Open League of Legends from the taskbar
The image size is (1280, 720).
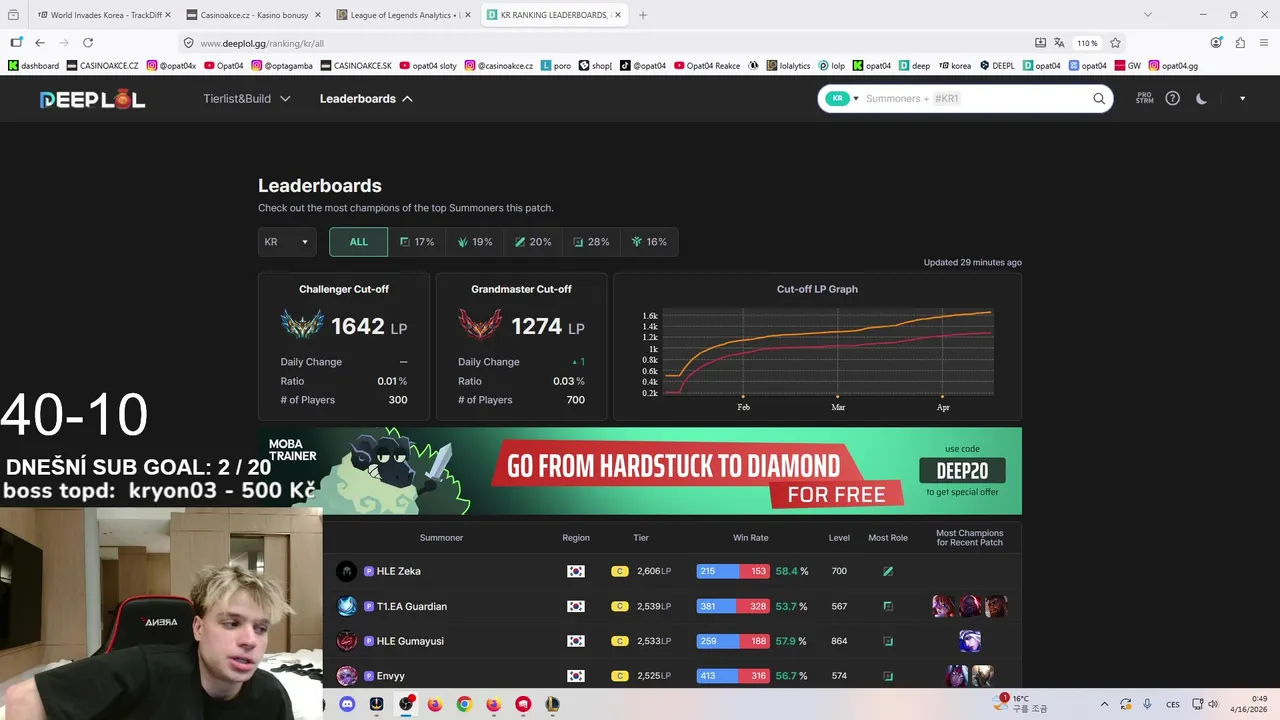[x=552, y=704]
